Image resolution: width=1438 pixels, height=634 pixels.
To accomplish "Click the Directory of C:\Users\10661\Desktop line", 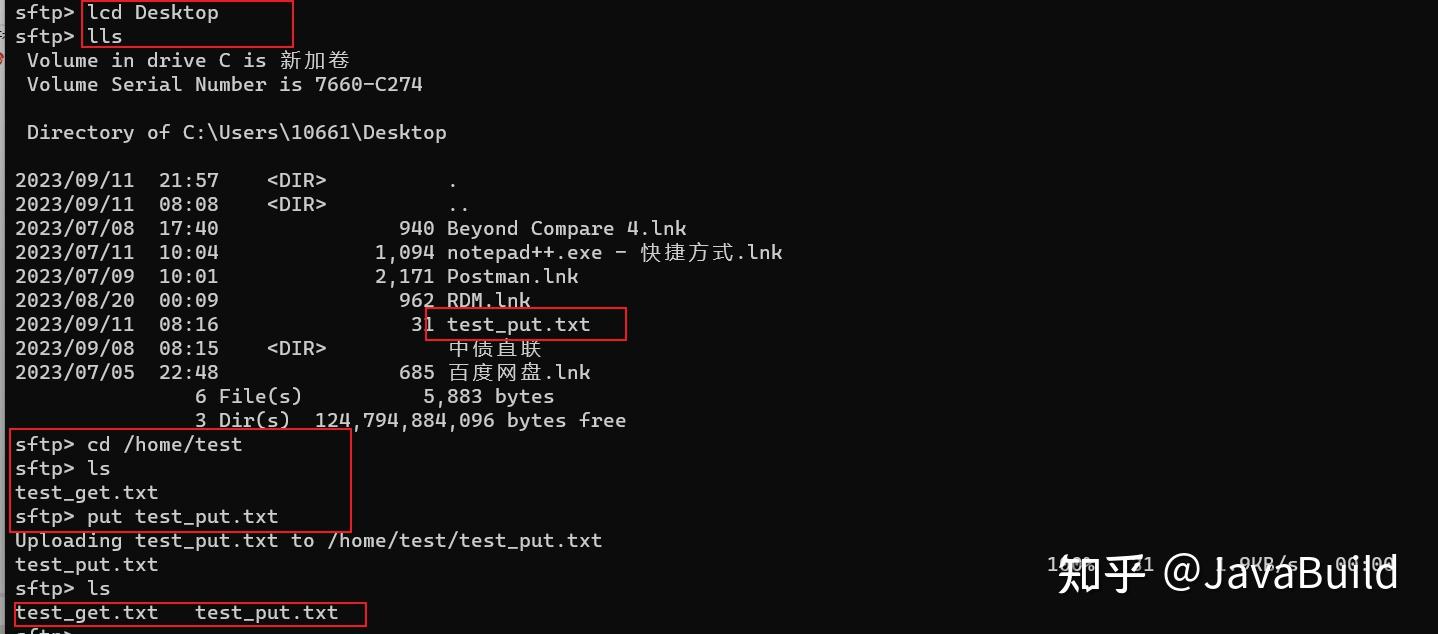I will tap(237, 133).
